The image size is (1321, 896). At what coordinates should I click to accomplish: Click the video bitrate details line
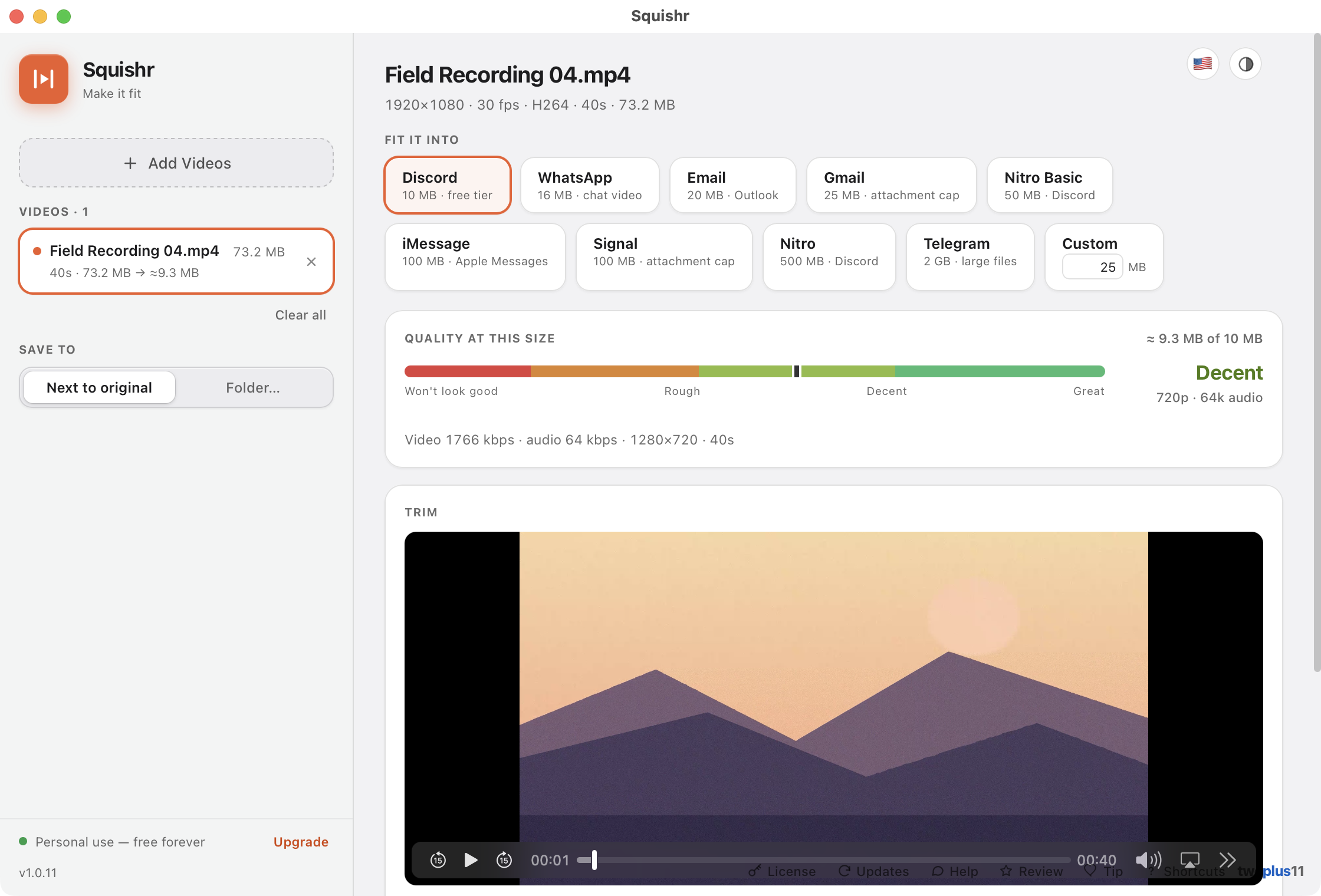[x=569, y=440]
